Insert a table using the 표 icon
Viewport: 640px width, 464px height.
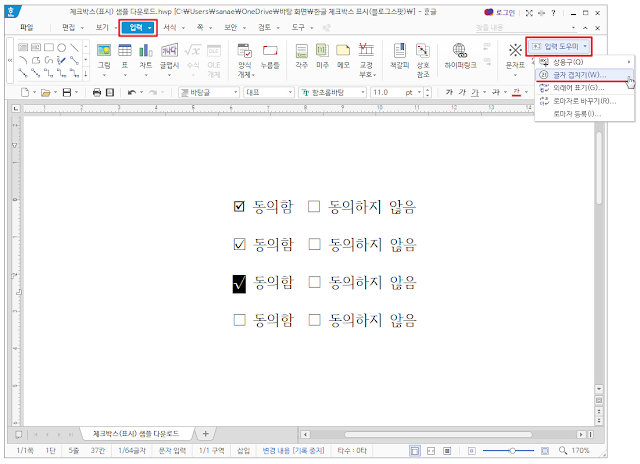pyautogui.click(x=125, y=51)
